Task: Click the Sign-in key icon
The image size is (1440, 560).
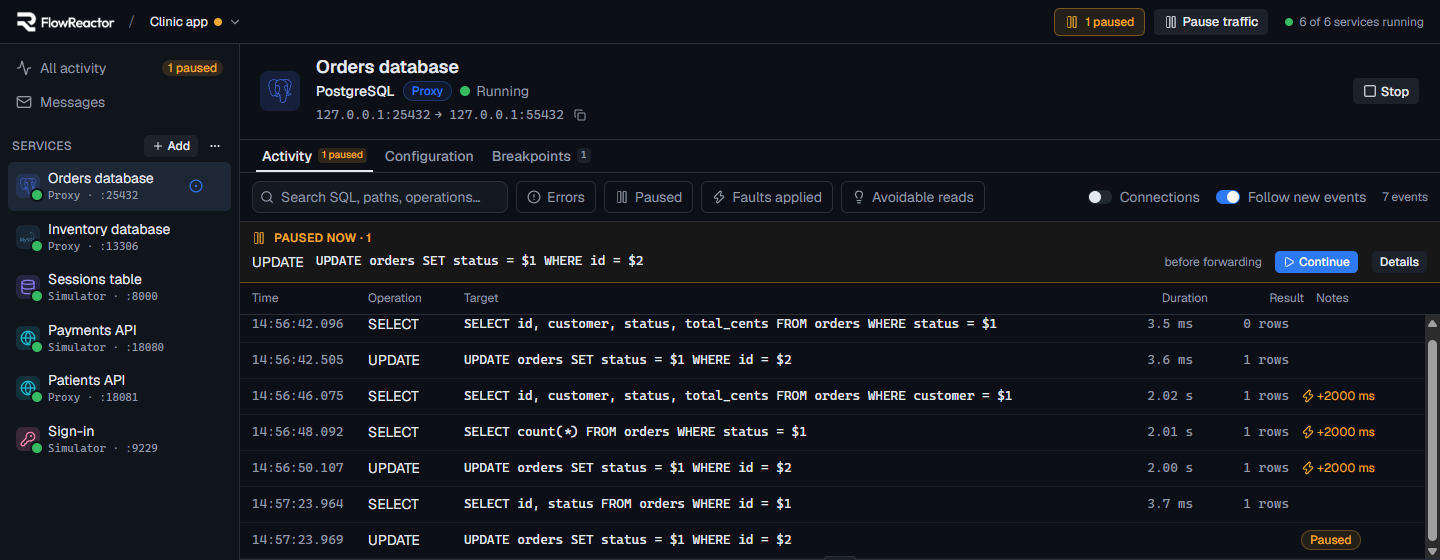Action: pyautogui.click(x=28, y=439)
